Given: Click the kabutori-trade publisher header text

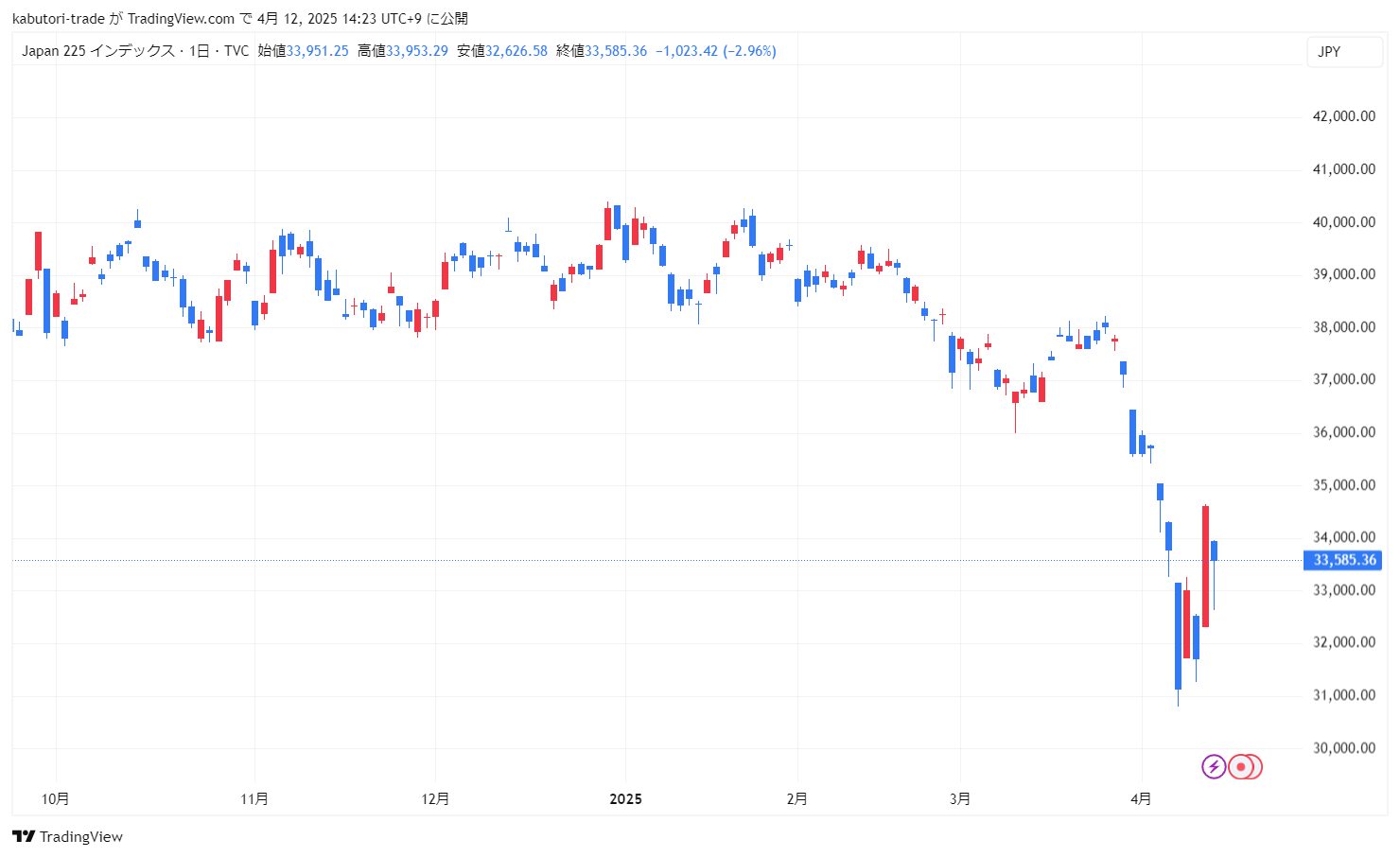Looking at the screenshot, I should 59,19.
